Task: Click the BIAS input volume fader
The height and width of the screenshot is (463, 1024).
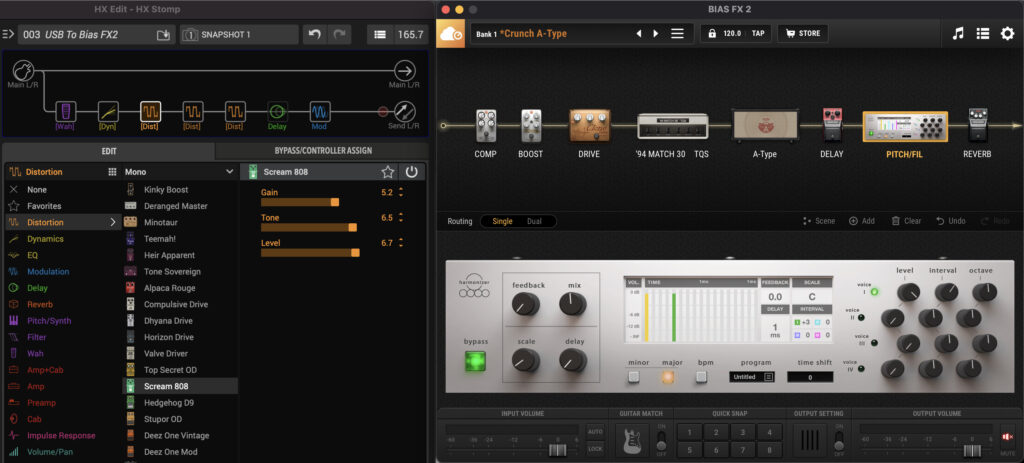Action: point(557,451)
